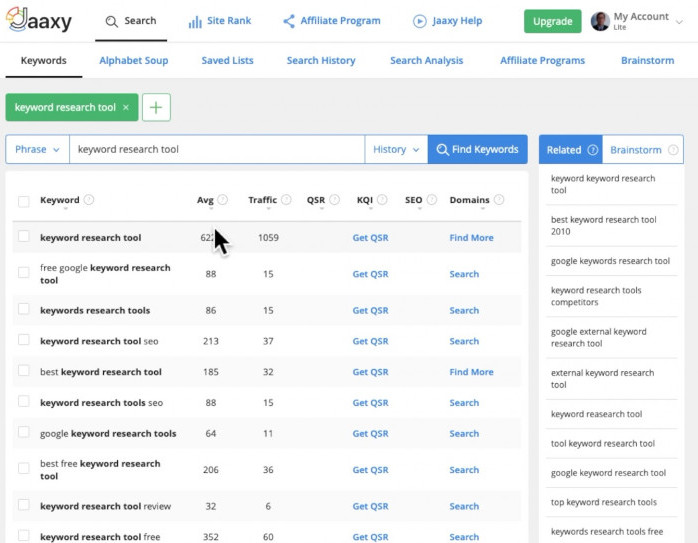Select the Related tab in side panel
Screen dimensions: 698x543
pos(571,150)
